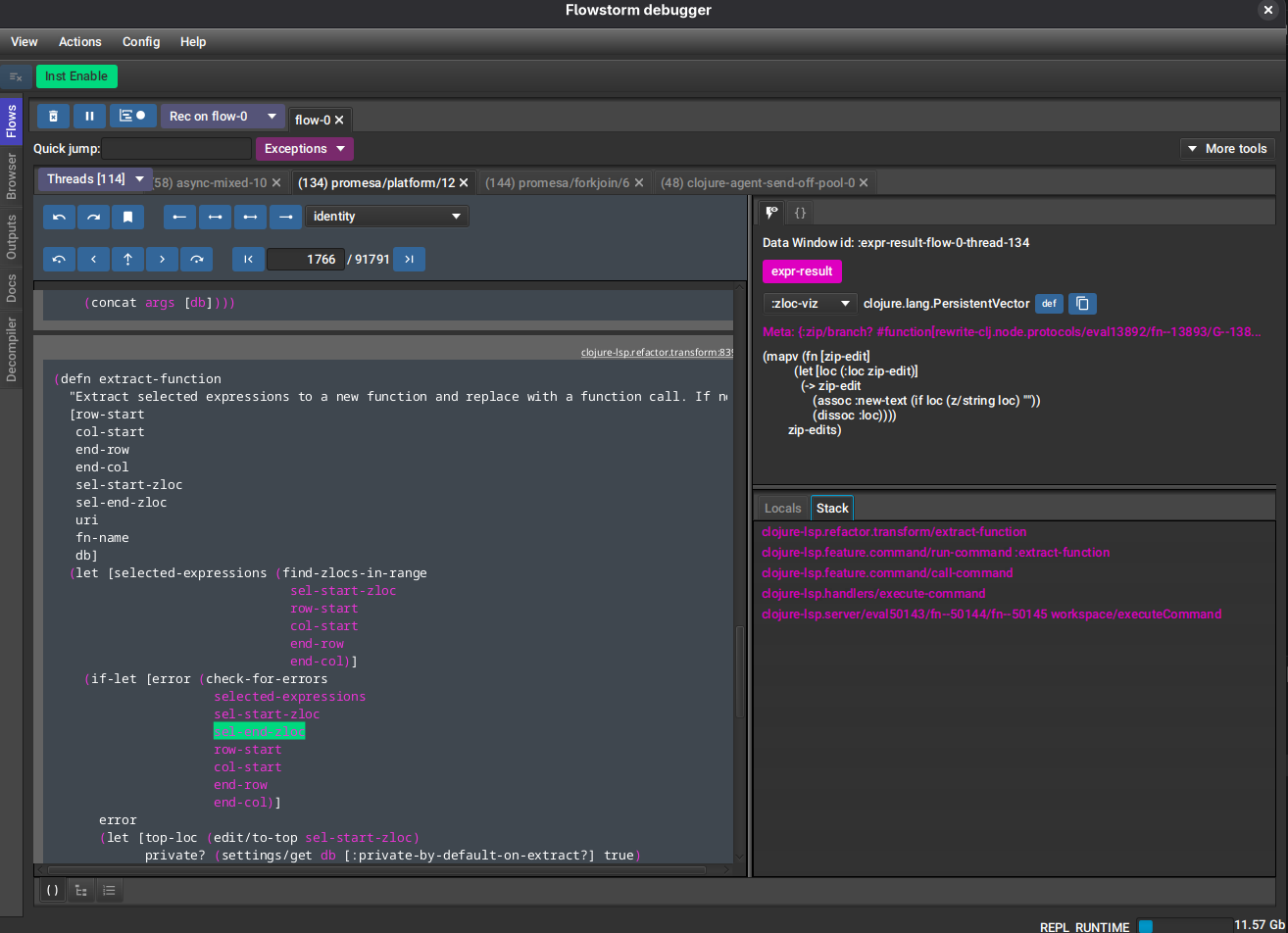This screenshot has height=933, width=1288.
Task: Jump to the last step icon
Action: 409,259
